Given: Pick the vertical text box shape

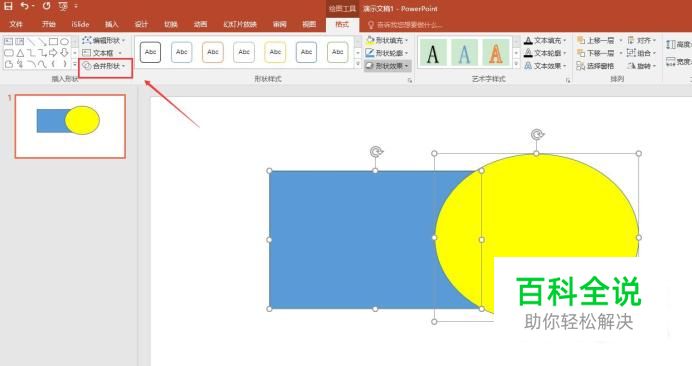Looking at the screenshot, I should pyautogui.click(x=19, y=42).
